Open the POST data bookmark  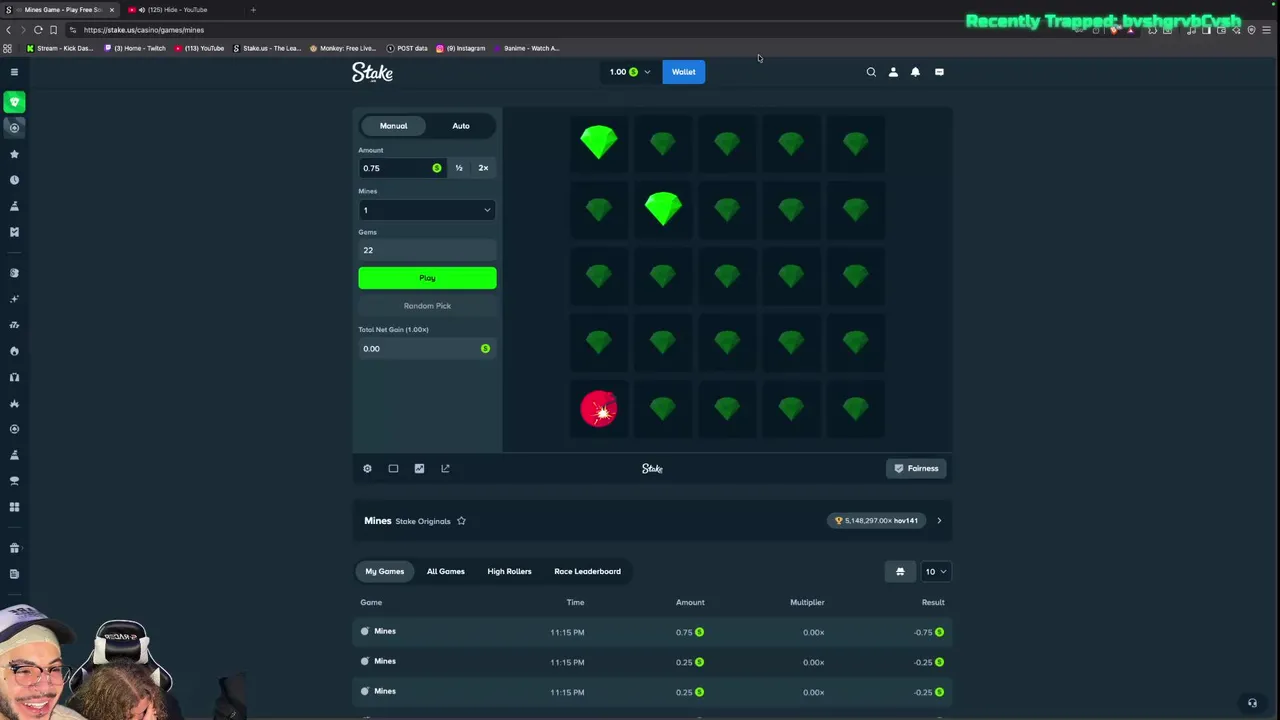pyautogui.click(x=407, y=48)
